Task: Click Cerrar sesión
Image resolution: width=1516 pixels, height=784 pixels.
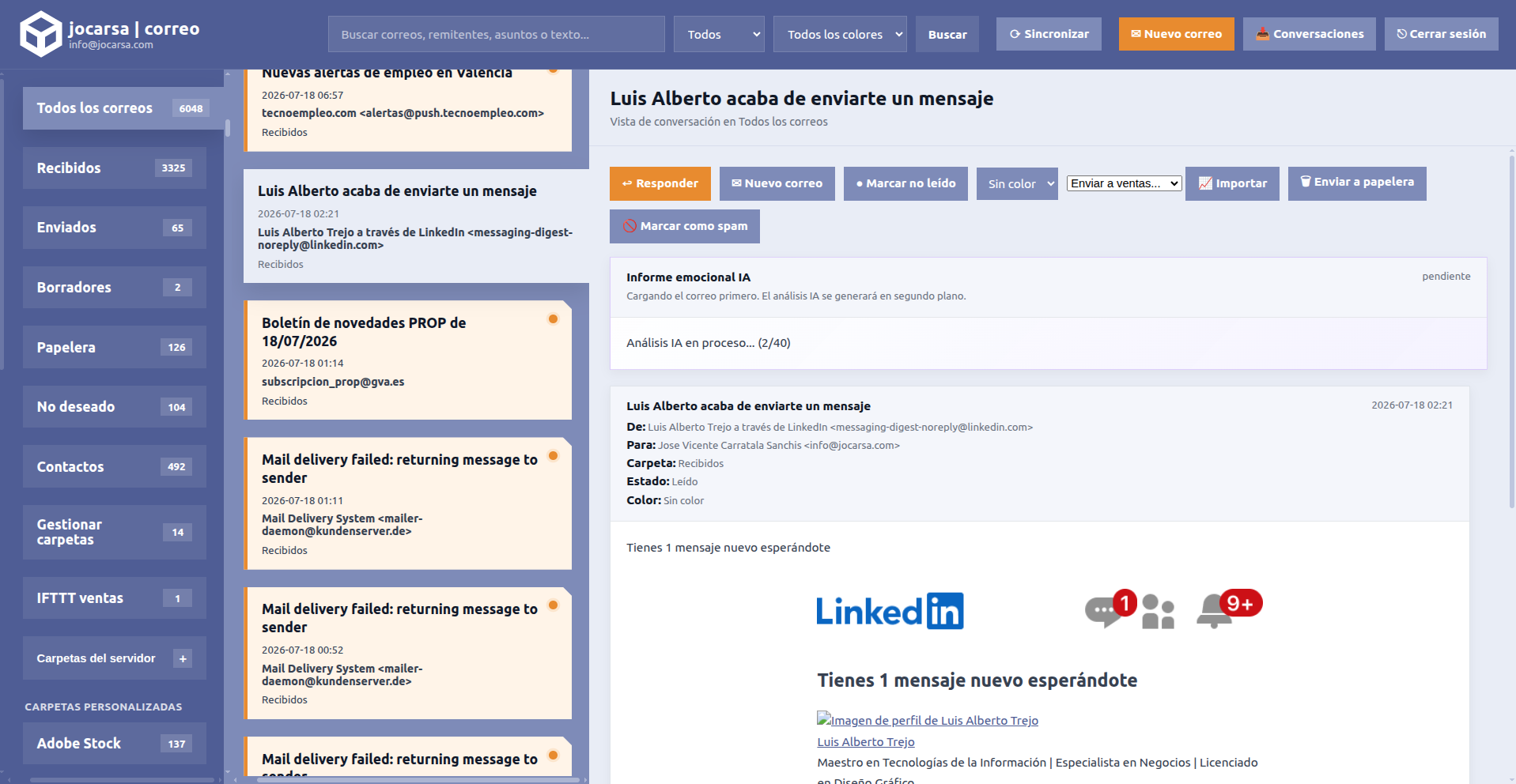Action: [x=1441, y=34]
